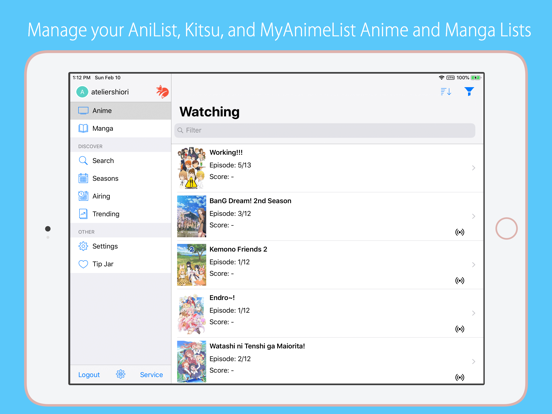Select the Anime monitor icon in sidebar
The image size is (552, 414).
click(83, 111)
